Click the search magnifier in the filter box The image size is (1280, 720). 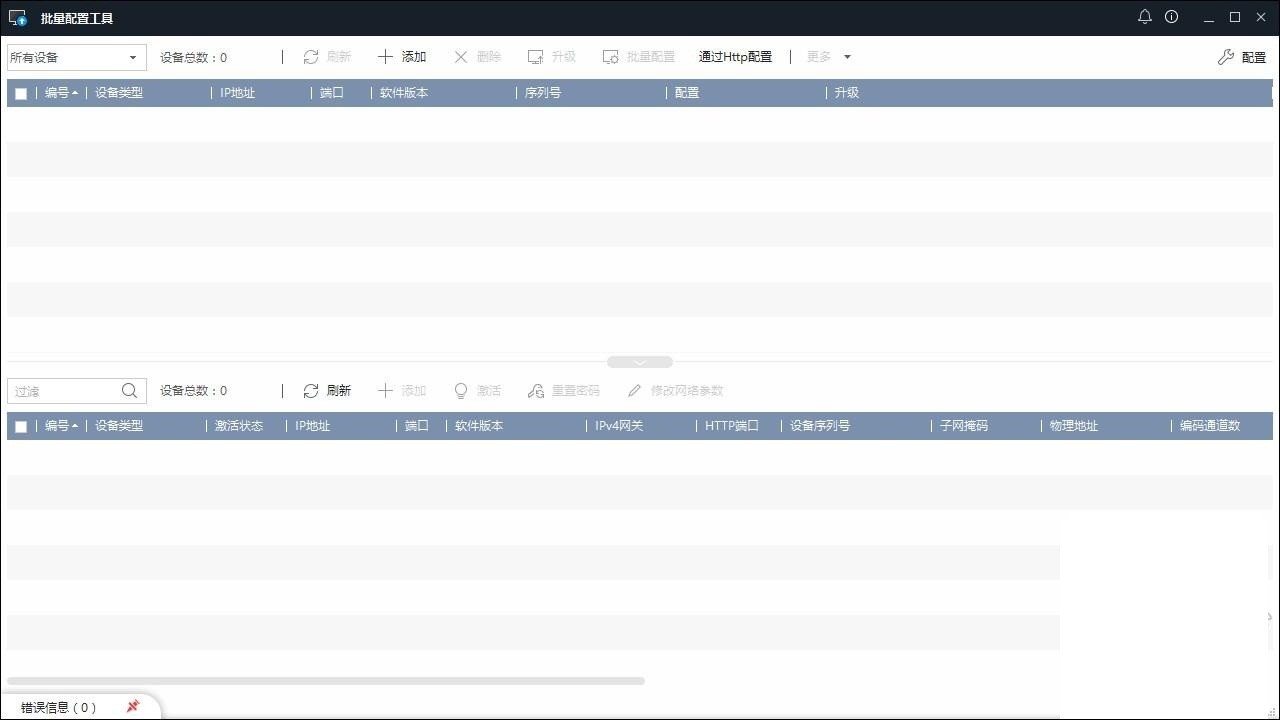[129, 390]
